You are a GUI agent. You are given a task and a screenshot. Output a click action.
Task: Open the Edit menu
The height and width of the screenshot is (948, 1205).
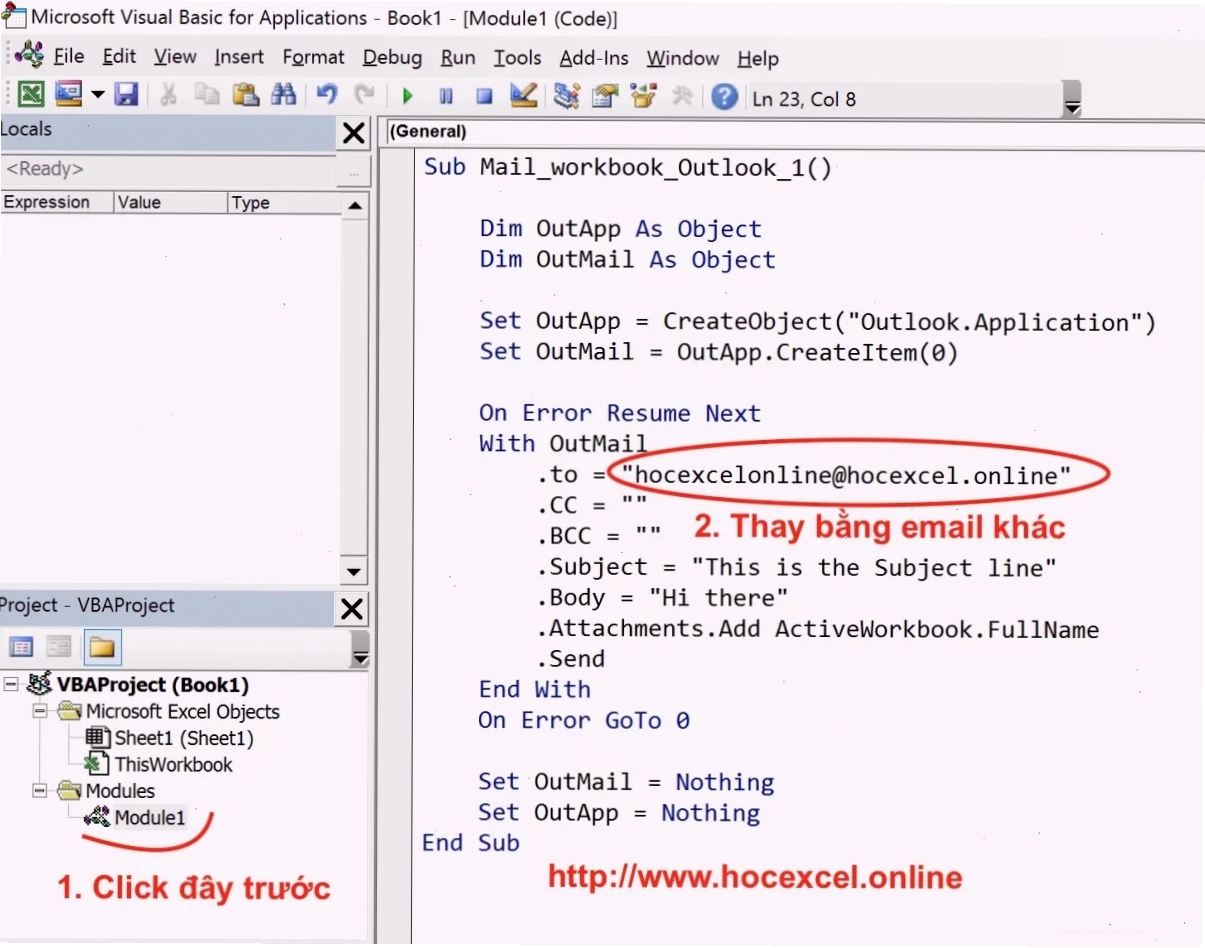[119, 57]
